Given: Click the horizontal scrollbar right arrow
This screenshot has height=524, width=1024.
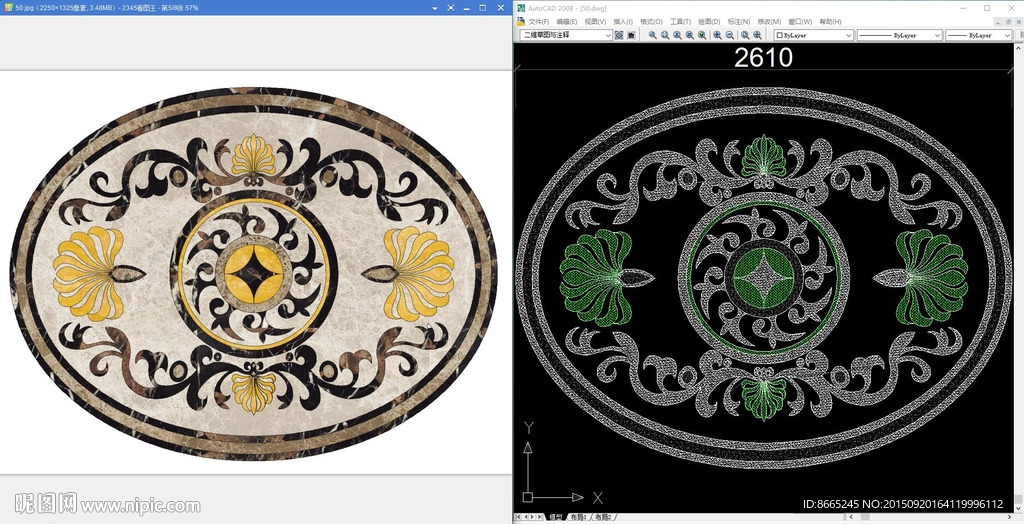Looking at the screenshot, I should coord(1009,517).
